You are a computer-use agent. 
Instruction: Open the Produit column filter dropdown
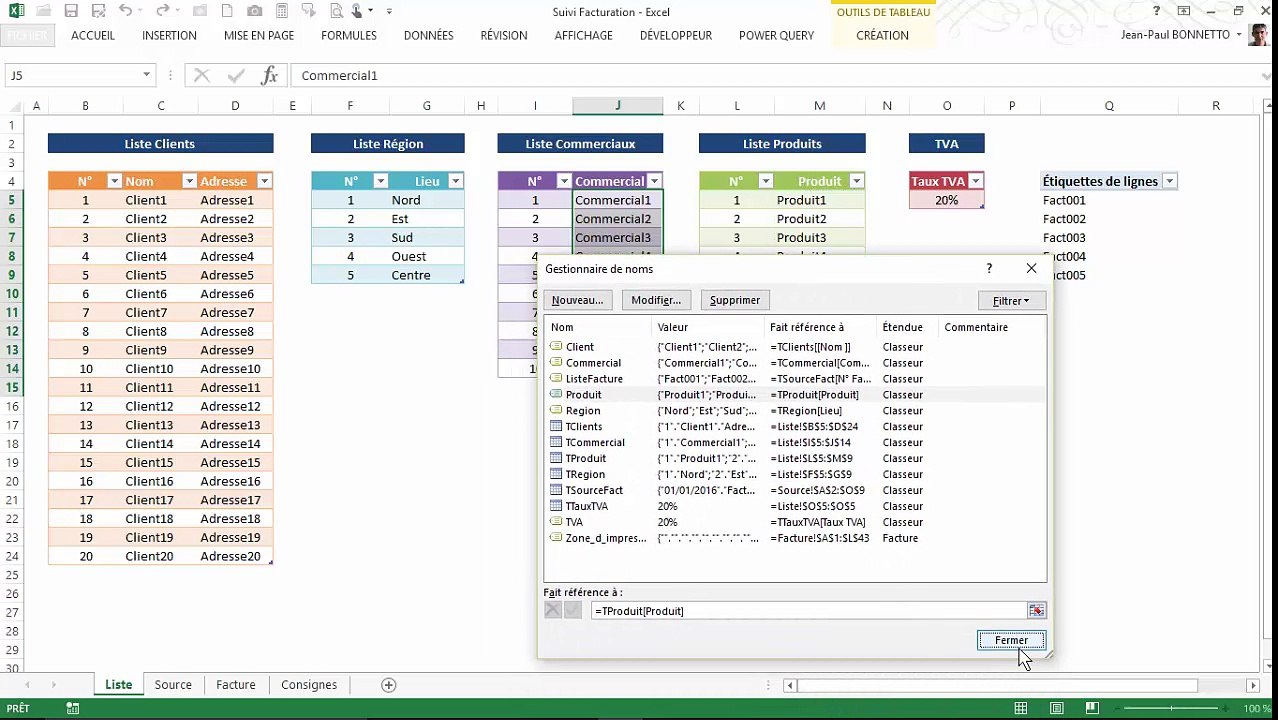tap(856, 181)
